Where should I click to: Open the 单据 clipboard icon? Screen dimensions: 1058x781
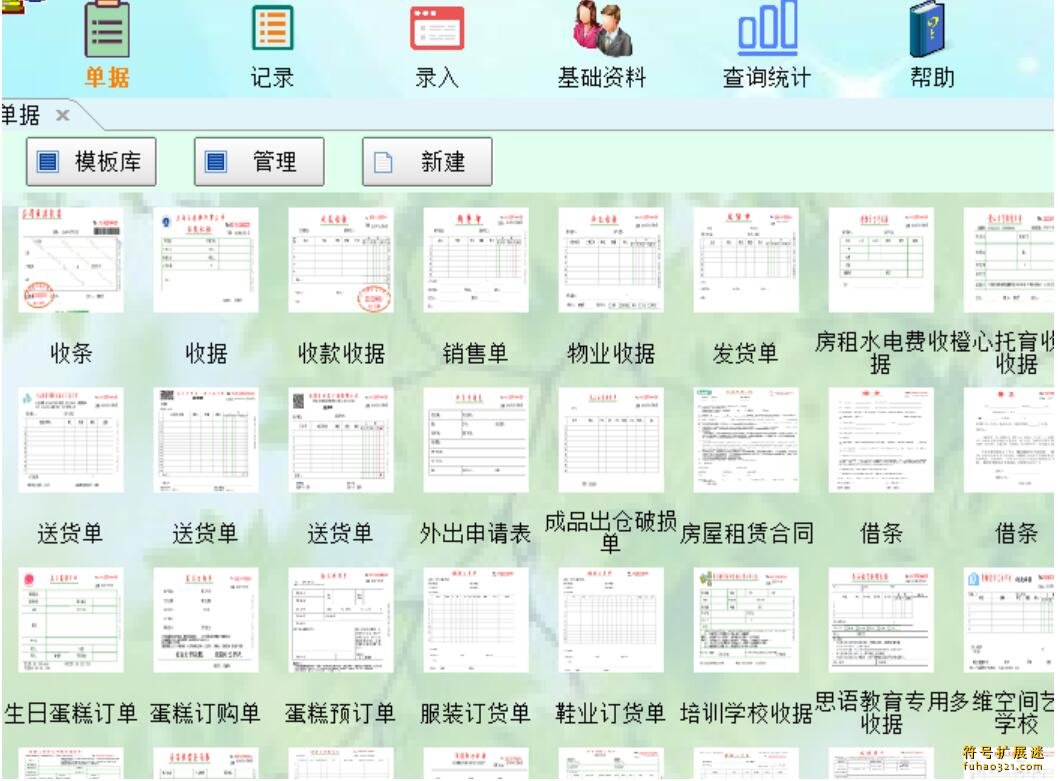(107, 29)
